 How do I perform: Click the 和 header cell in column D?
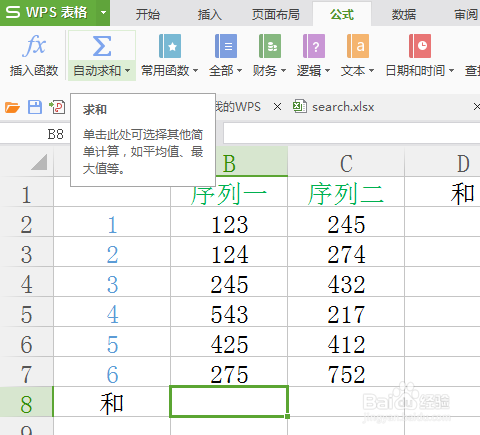[442, 192]
